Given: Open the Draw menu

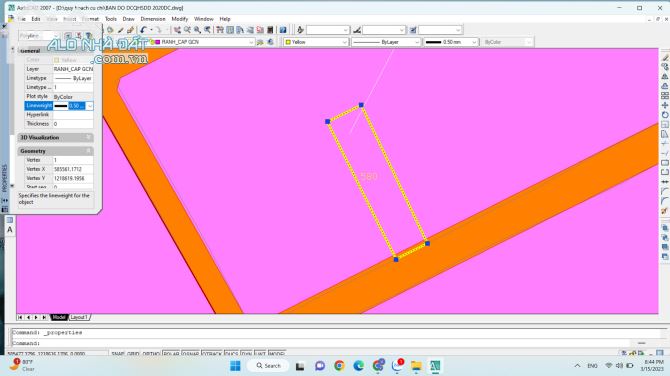Looking at the screenshot, I should 128,19.
